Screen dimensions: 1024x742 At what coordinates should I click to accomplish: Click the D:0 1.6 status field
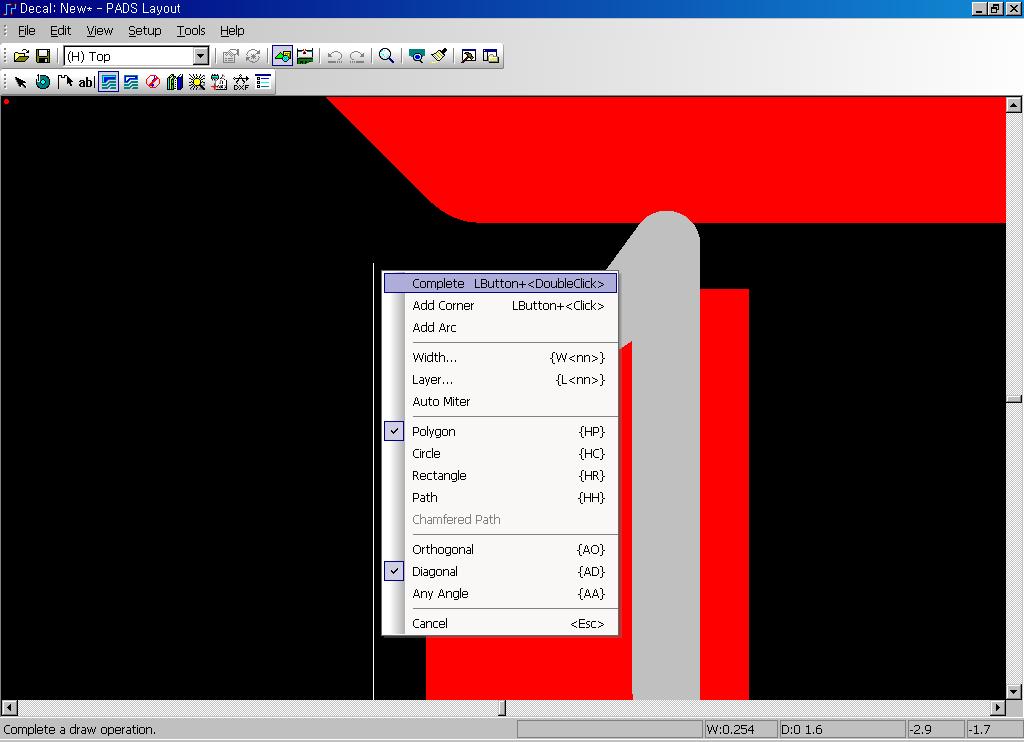click(x=842, y=730)
